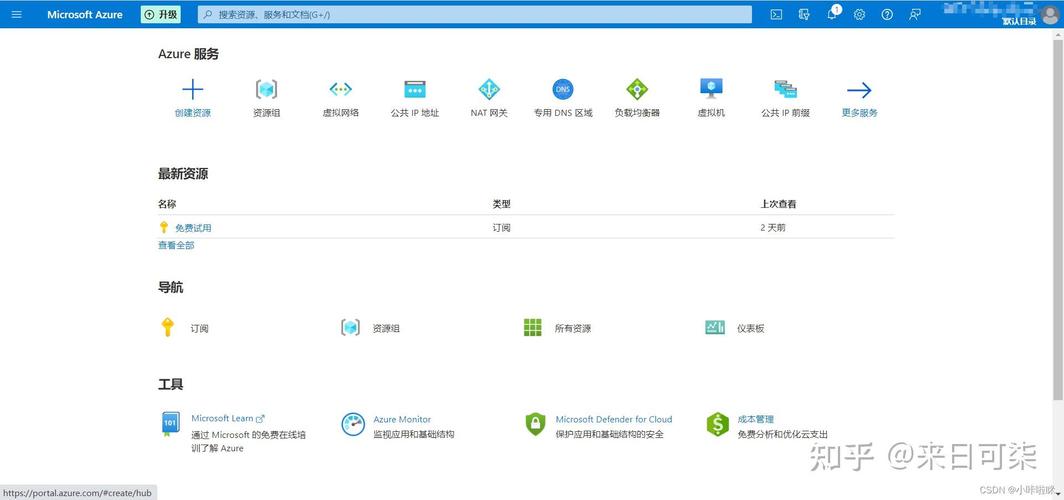Click the 查看全部 link
This screenshot has height=500, width=1064.
click(x=176, y=246)
